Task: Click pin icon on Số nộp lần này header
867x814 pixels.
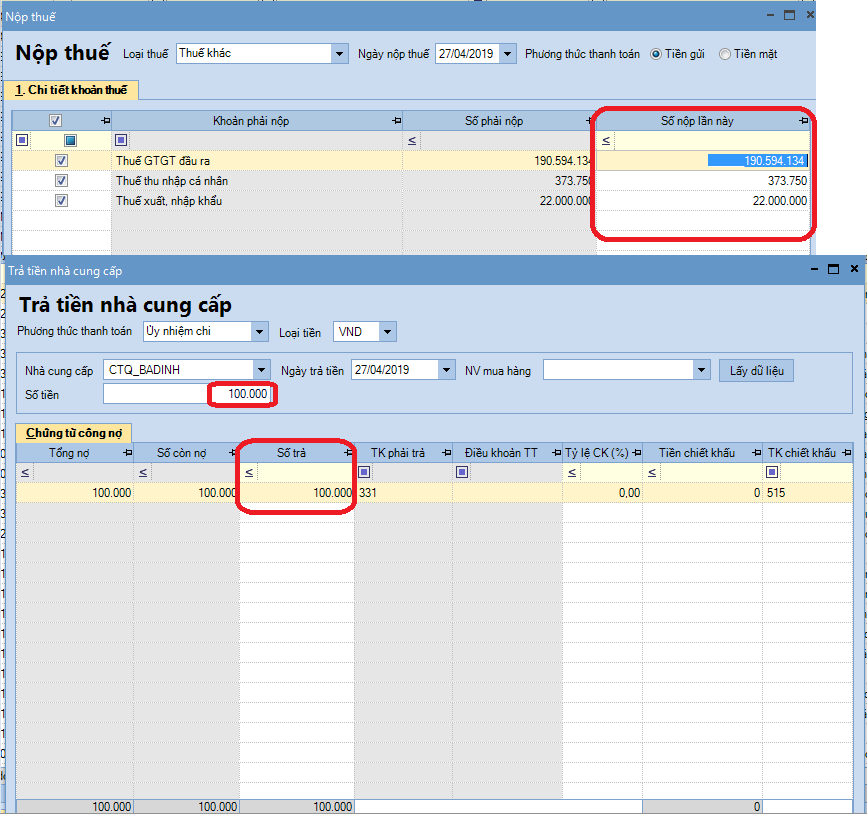Action: (804, 121)
